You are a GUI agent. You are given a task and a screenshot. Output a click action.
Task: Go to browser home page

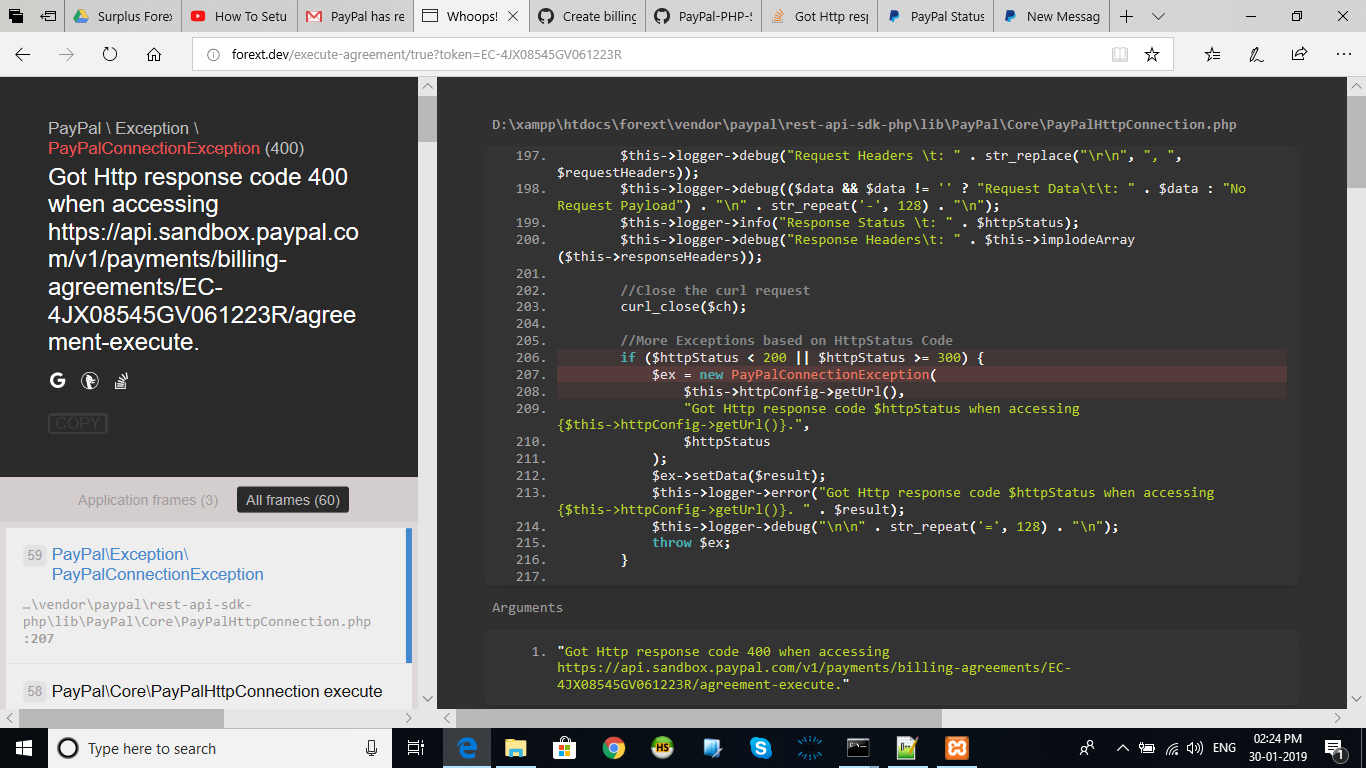click(x=154, y=55)
